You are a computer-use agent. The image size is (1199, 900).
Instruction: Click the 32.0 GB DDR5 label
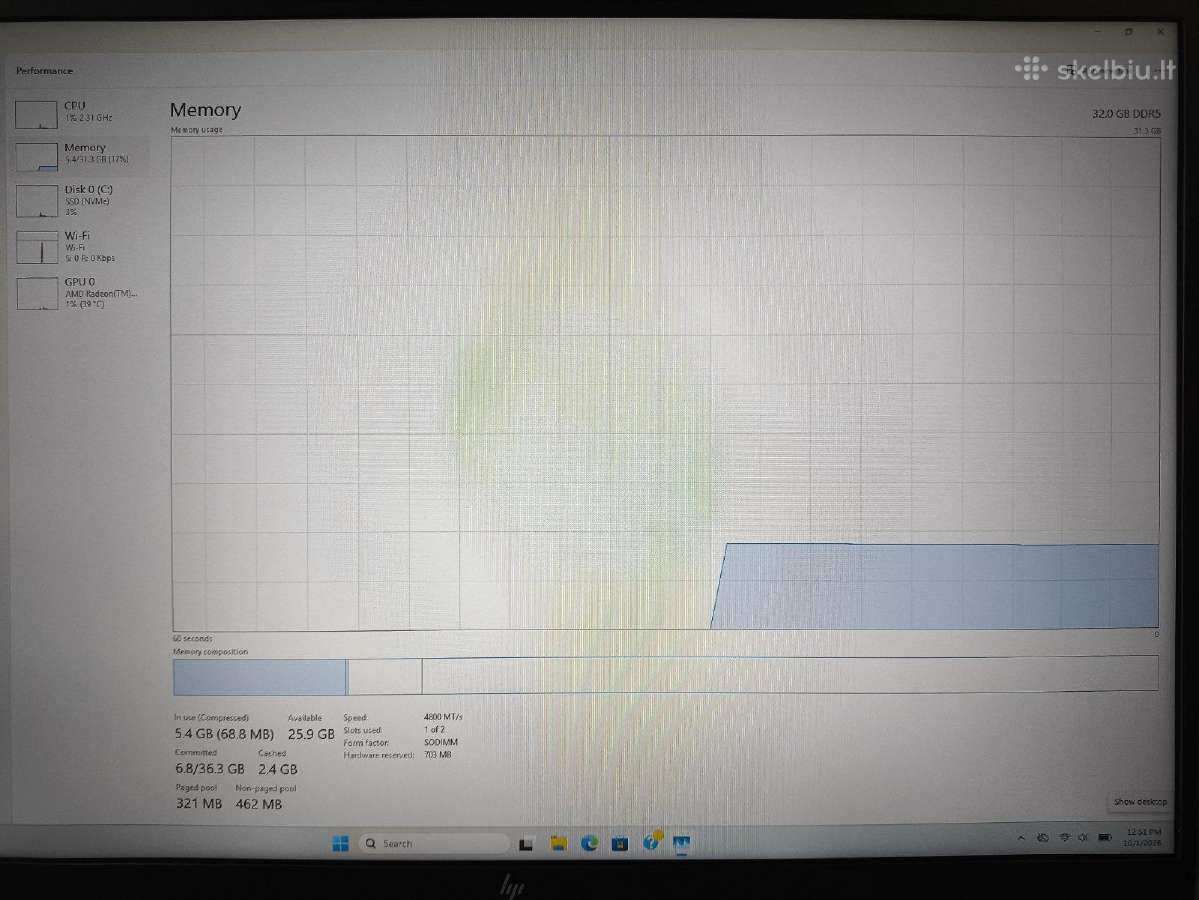coord(1126,114)
